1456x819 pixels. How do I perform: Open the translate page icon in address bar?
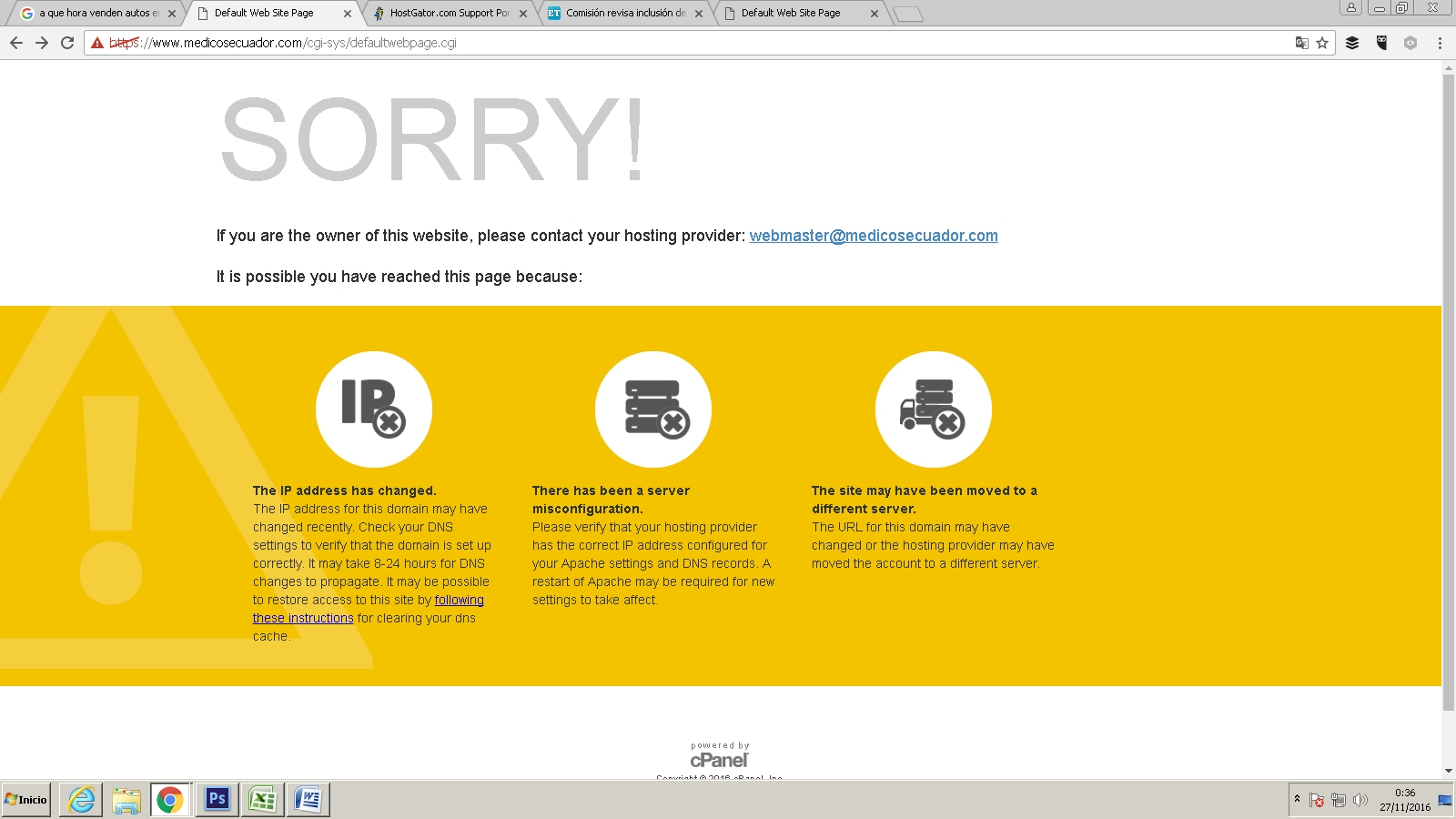1302,43
